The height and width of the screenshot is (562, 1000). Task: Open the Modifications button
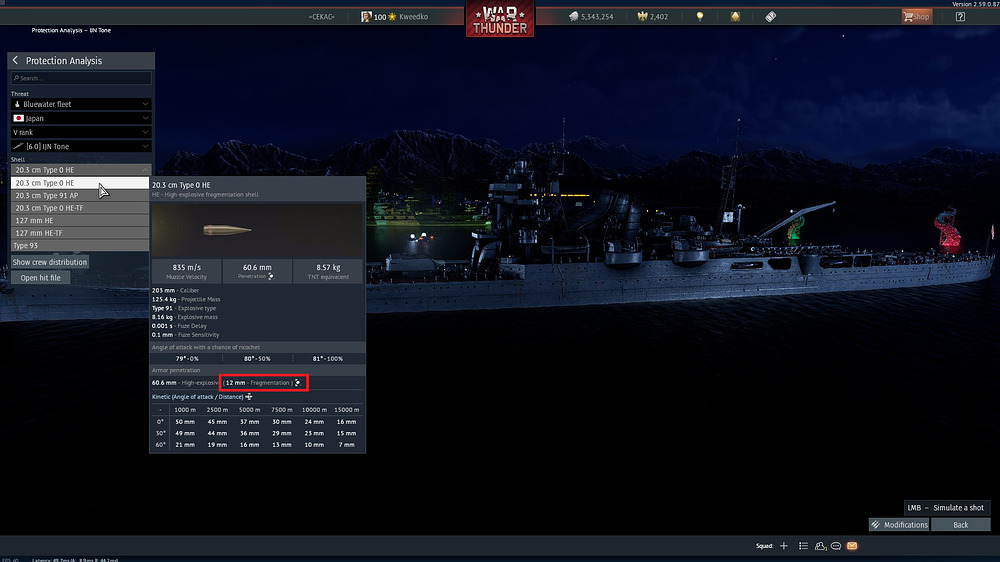pos(899,524)
